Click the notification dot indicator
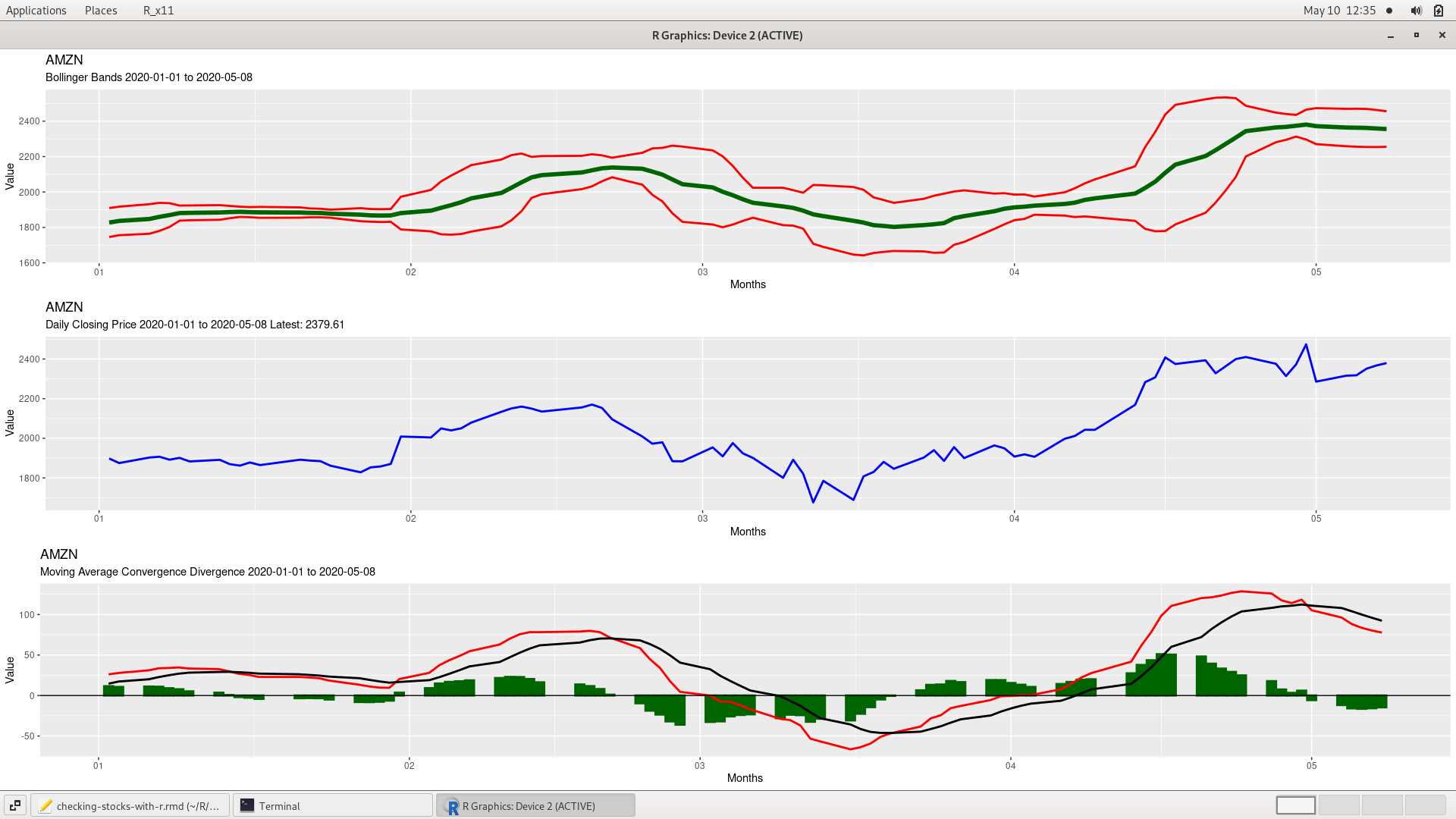 click(x=1389, y=11)
